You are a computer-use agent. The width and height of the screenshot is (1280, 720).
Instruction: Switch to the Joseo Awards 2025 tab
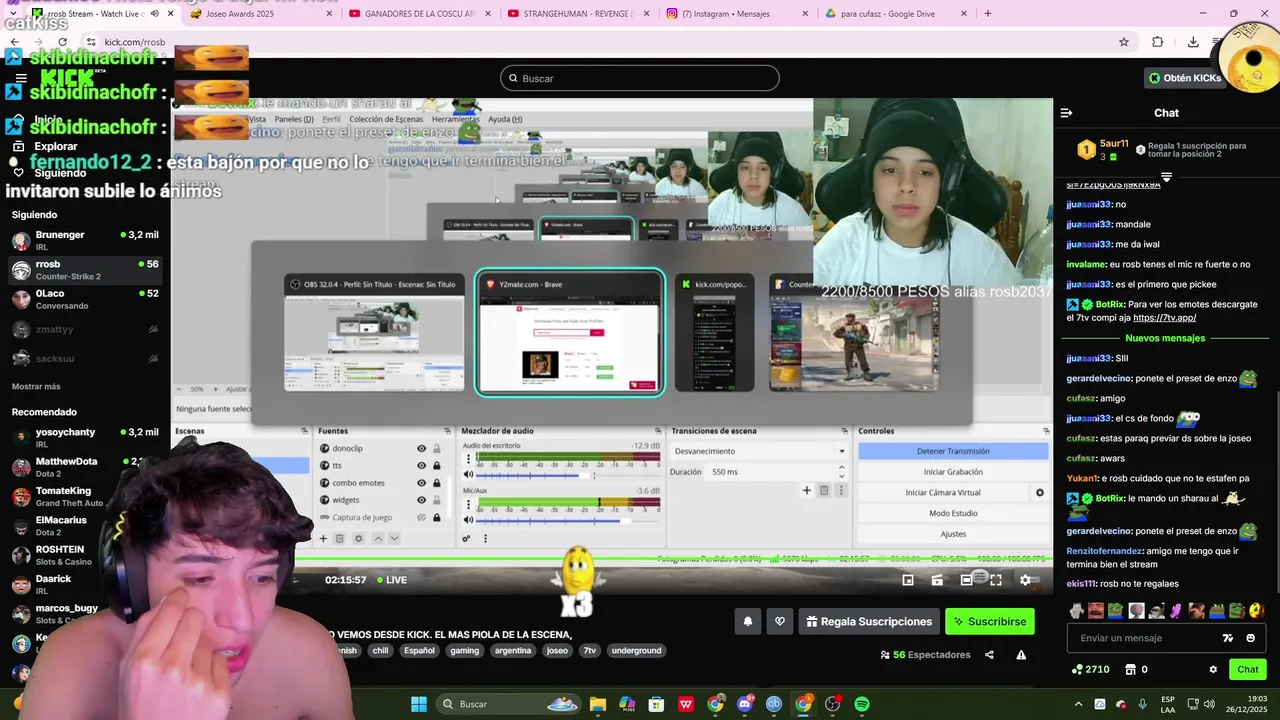pos(259,14)
